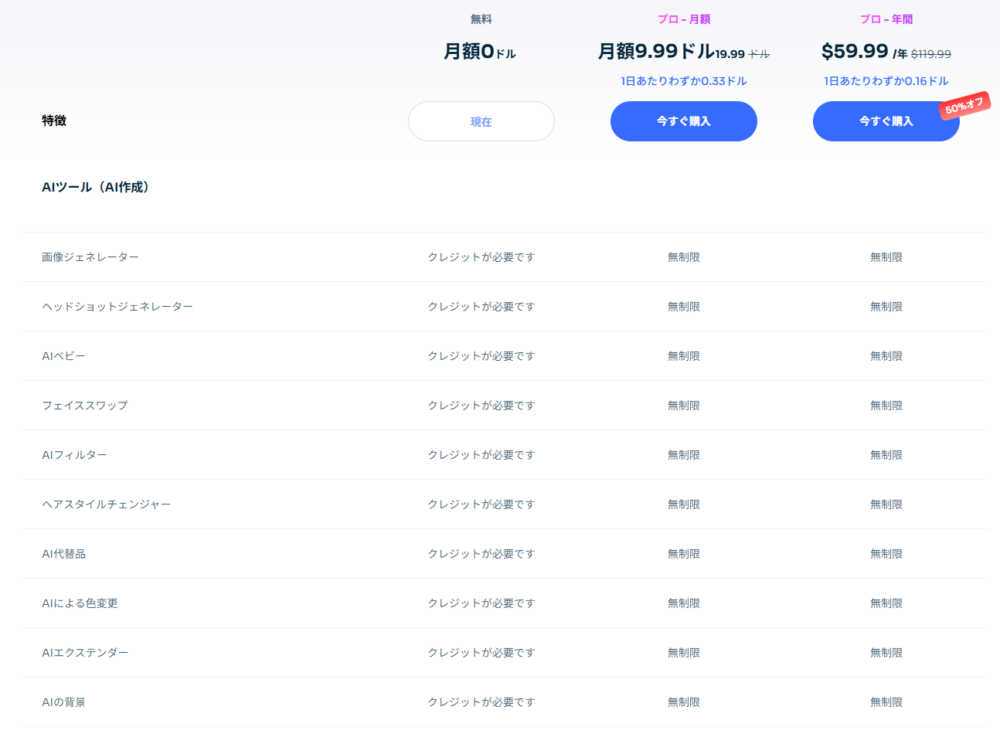Image resolution: width=1000 pixels, height=737 pixels.
Task: Click 1日あたりわずか0.16ドル text
Action: point(886,81)
